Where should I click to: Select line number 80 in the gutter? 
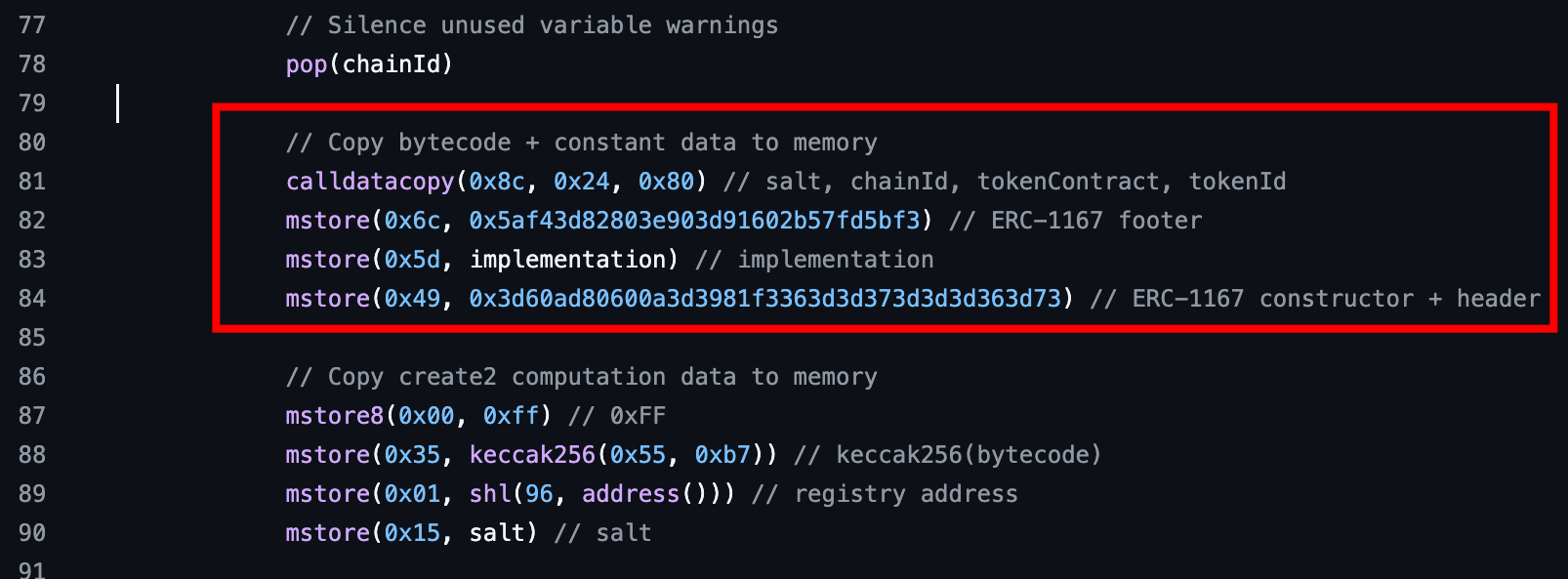coord(32,143)
